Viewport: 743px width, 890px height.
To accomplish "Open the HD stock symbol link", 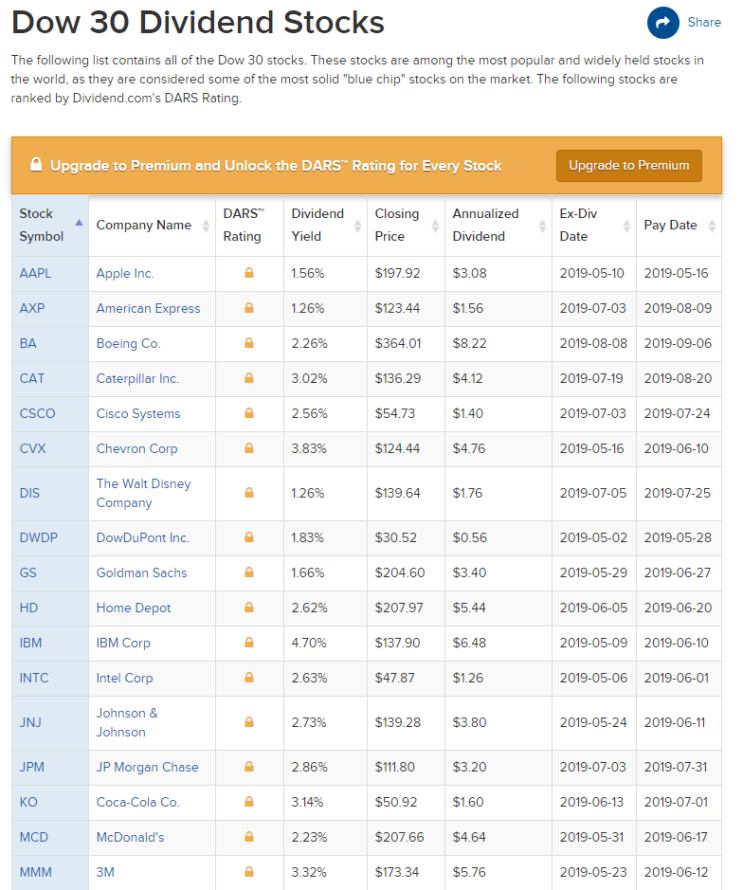I will pos(28,607).
